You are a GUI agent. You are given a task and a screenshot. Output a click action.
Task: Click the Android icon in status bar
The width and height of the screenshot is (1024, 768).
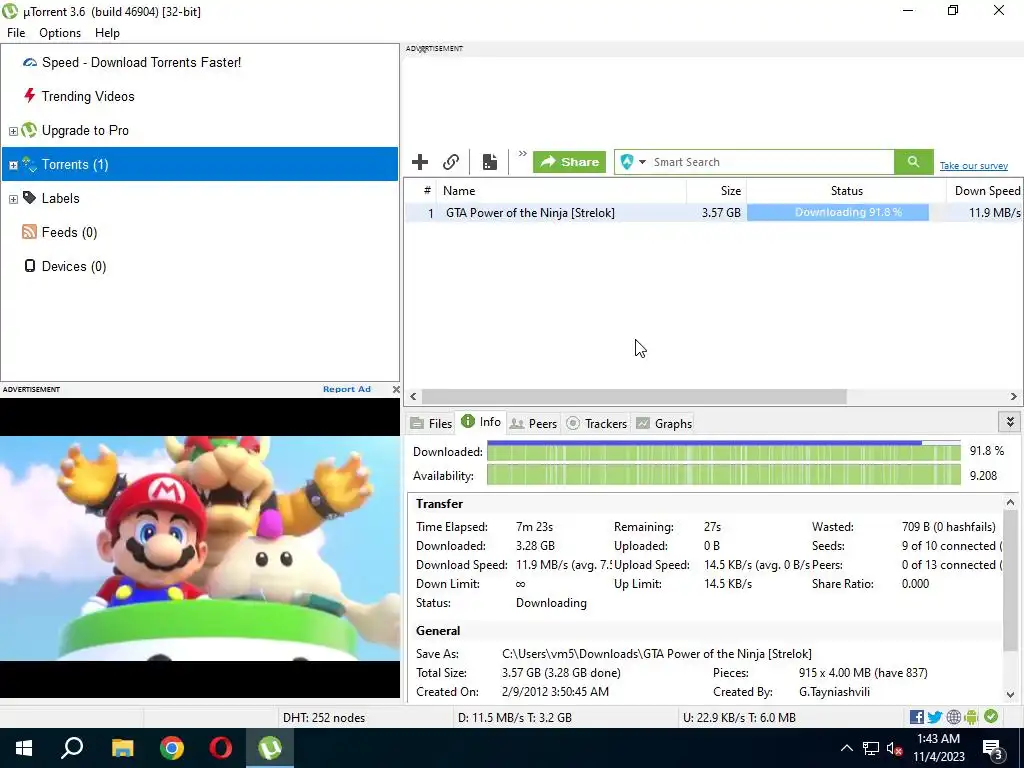(972, 717)
